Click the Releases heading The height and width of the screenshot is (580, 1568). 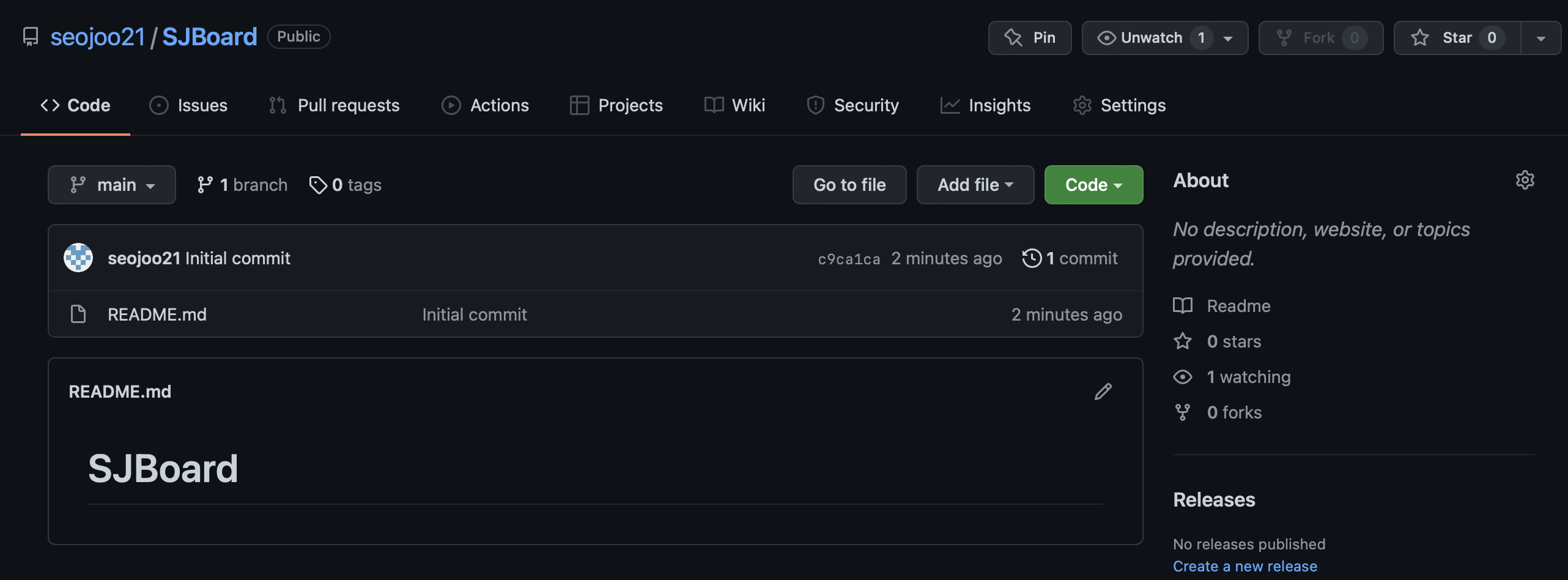1214,500
